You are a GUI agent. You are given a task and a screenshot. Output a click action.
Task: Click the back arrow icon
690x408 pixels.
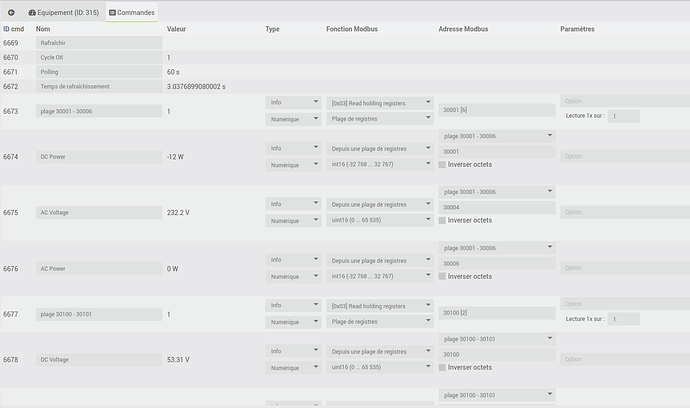(11, 12)
